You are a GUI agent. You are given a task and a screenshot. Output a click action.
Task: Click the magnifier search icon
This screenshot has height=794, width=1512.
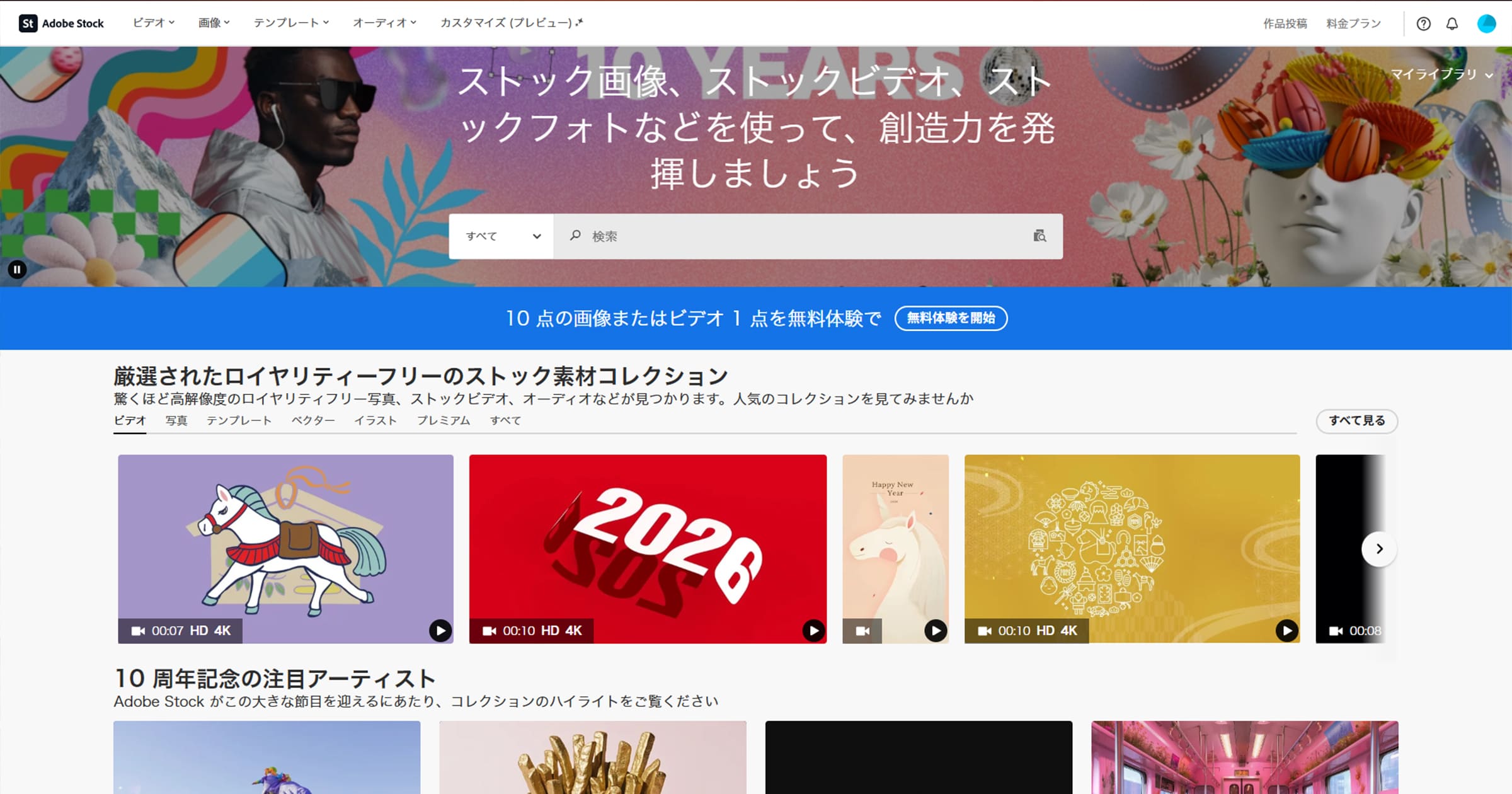[x=575, y=236]
